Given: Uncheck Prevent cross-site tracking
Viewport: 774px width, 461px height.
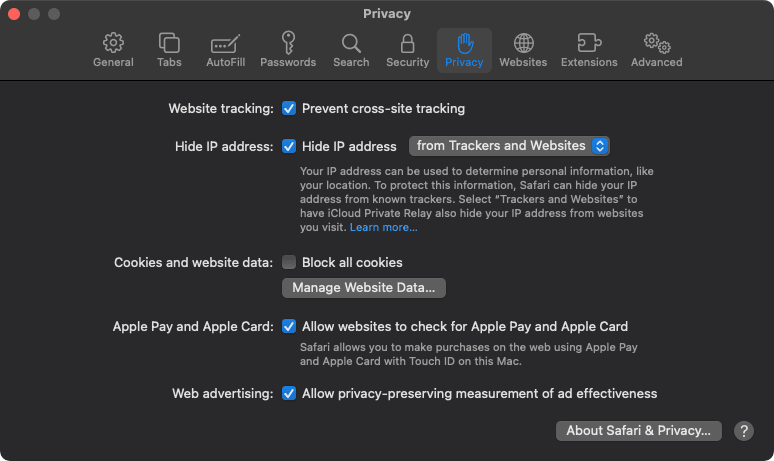Looking at the screenshot, I should (289, 108).
